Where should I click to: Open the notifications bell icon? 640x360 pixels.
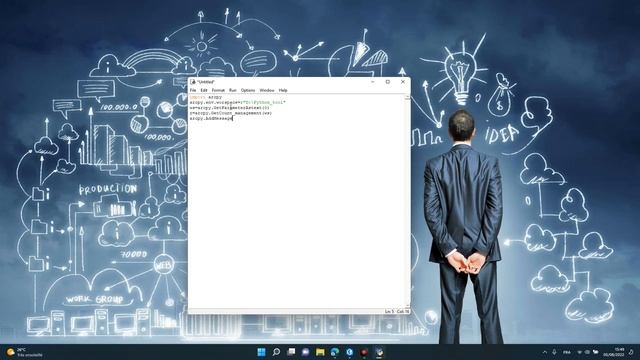(632, 352)
